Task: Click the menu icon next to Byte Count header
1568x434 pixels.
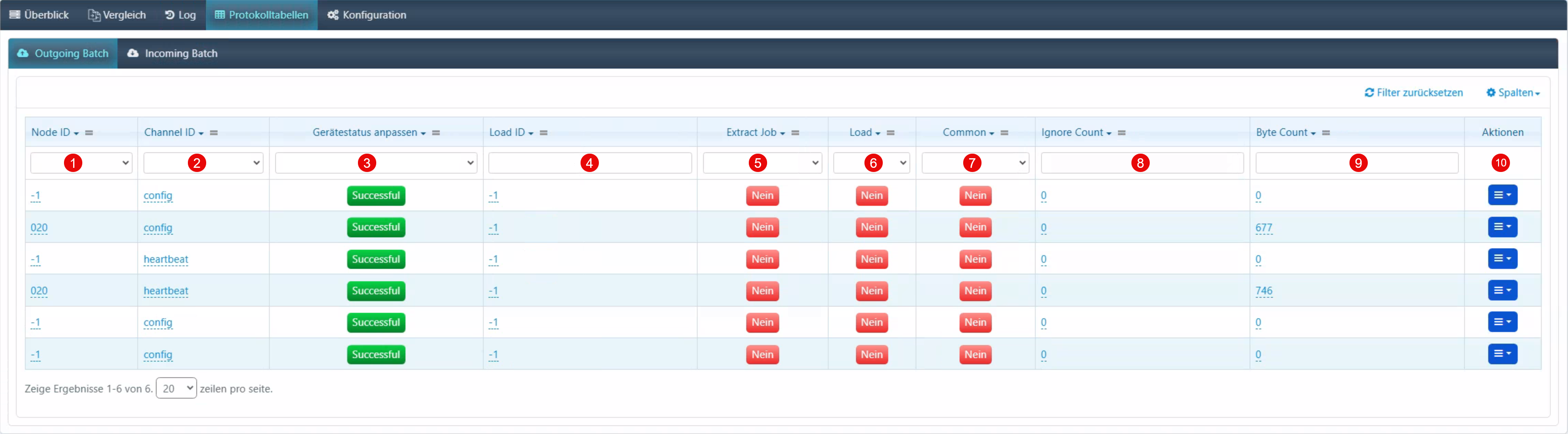Action: tap(1326, 133)
